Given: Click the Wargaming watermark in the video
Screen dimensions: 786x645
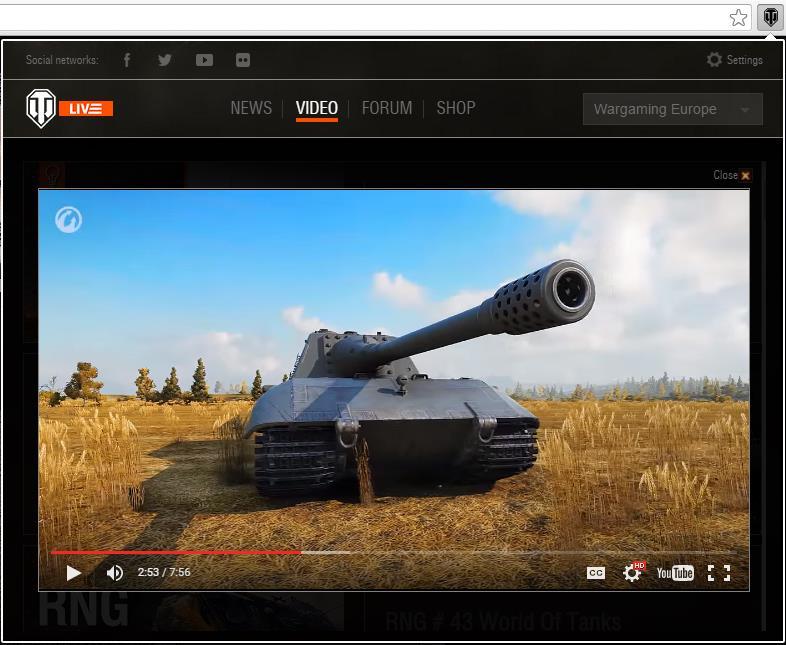Looking at the screenshot, I should (68, 219).
